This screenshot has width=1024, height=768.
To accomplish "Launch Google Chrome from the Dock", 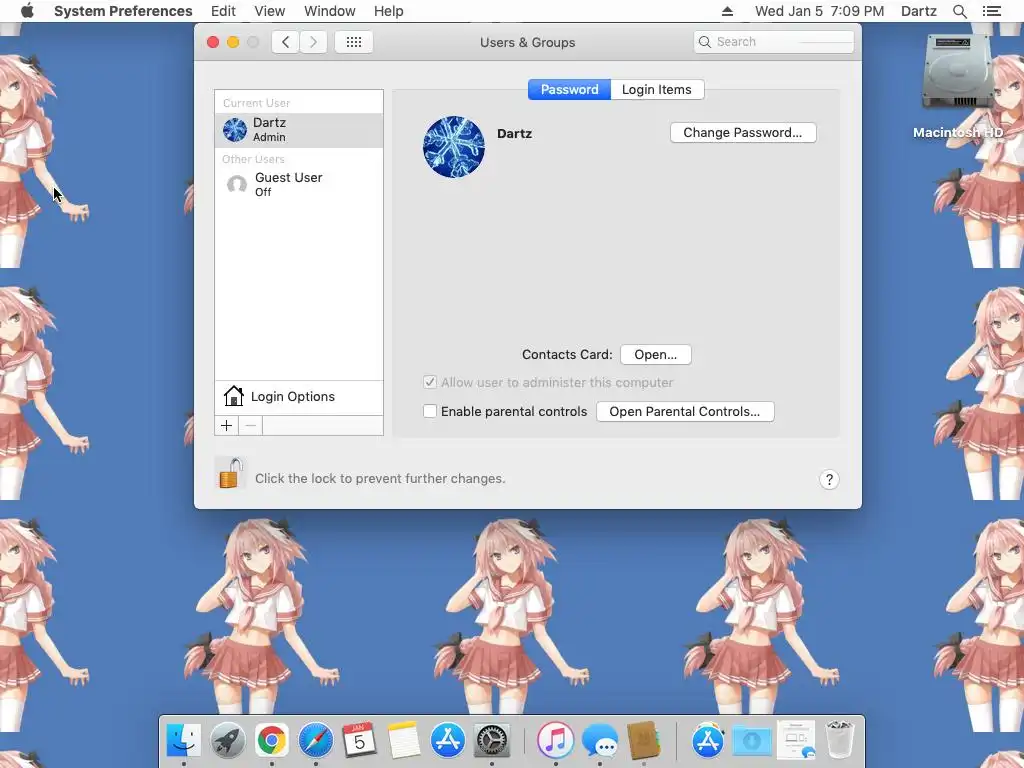I will pyautogui.click(x=272, y=741).
